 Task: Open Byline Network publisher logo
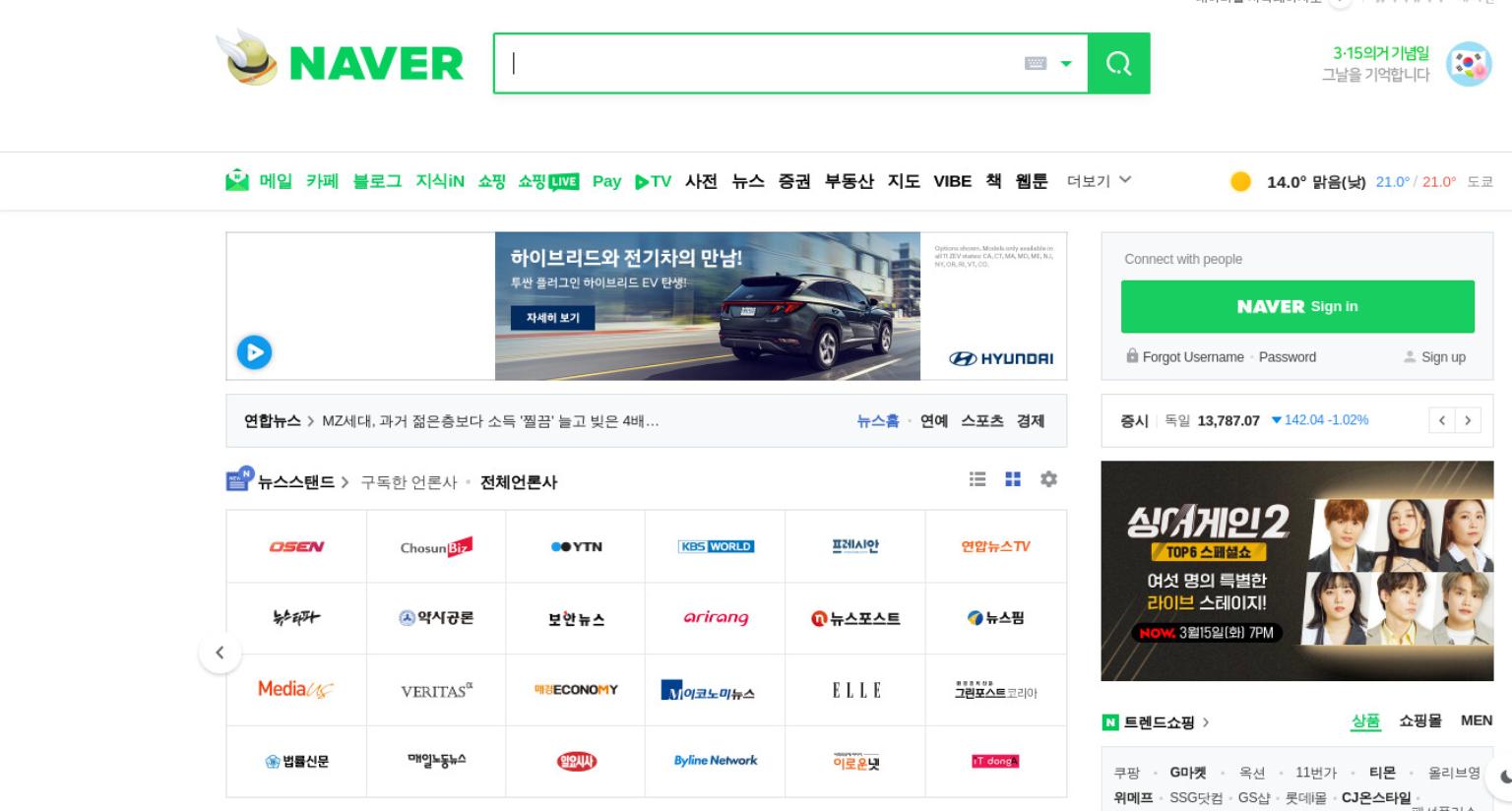716,761
